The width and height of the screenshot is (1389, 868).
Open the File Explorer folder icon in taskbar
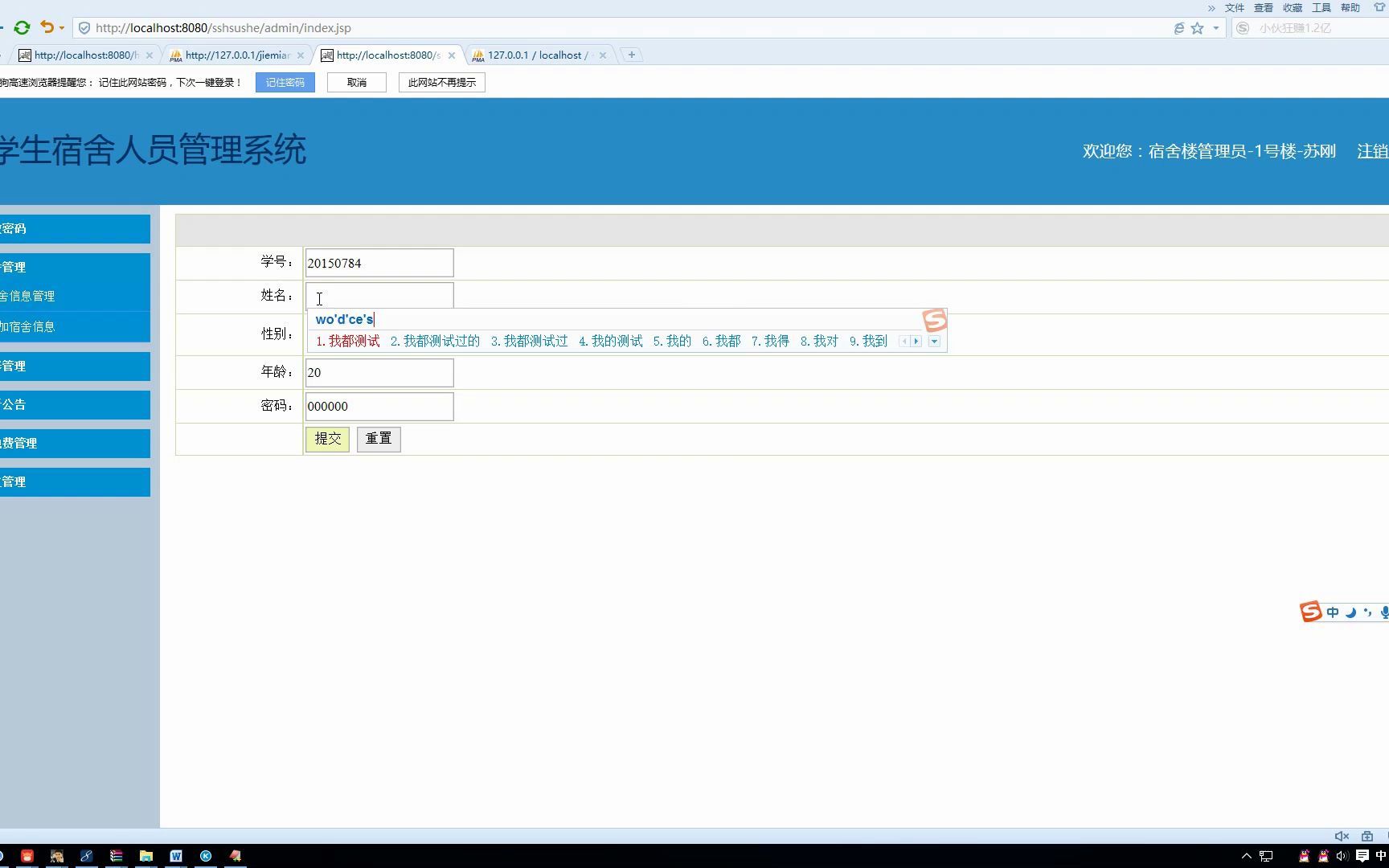point(146,856)
